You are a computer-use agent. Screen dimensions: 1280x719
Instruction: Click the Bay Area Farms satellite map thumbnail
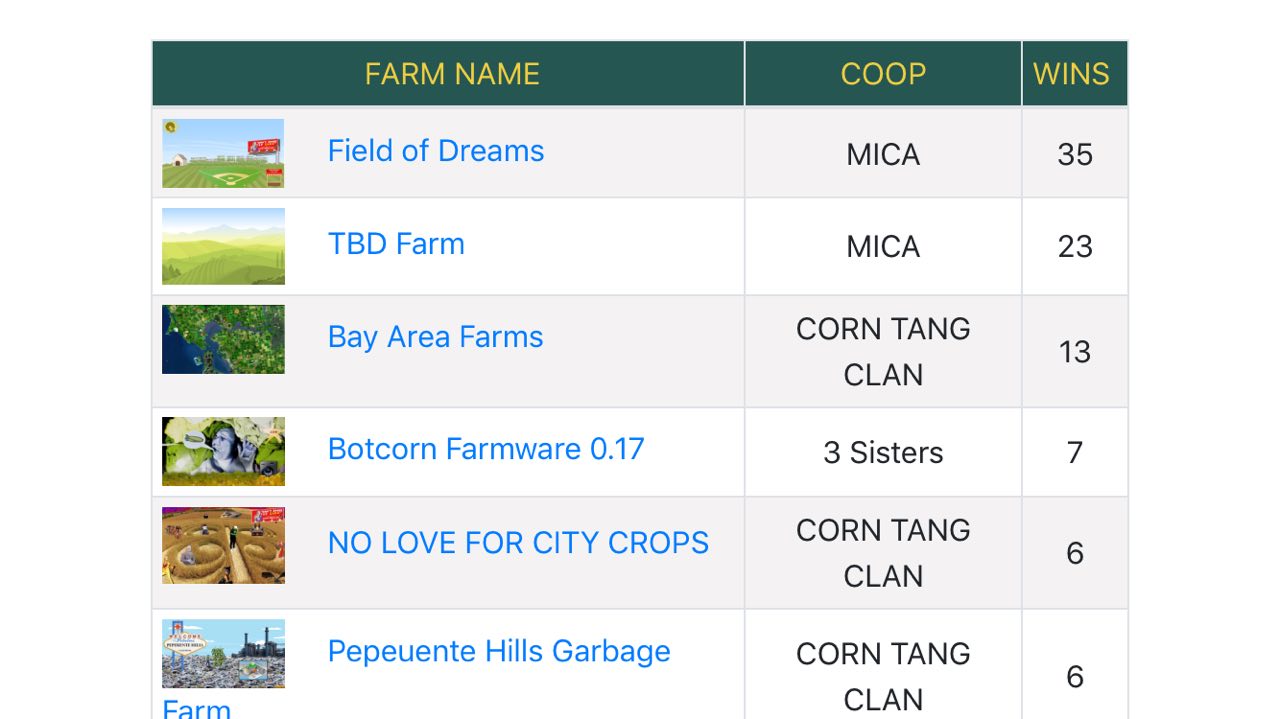[x=223, y=340]
